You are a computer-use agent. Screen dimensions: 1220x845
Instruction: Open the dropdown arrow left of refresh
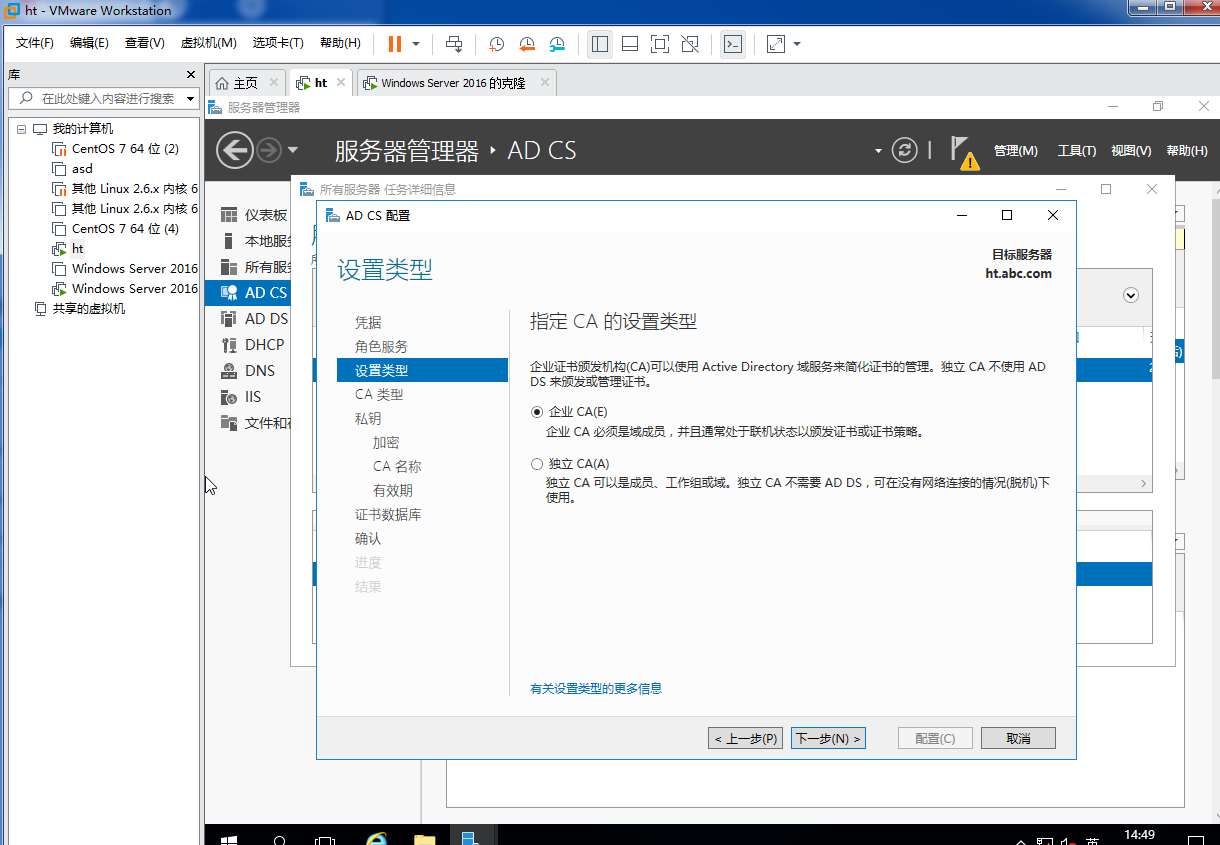click(878, 151)
